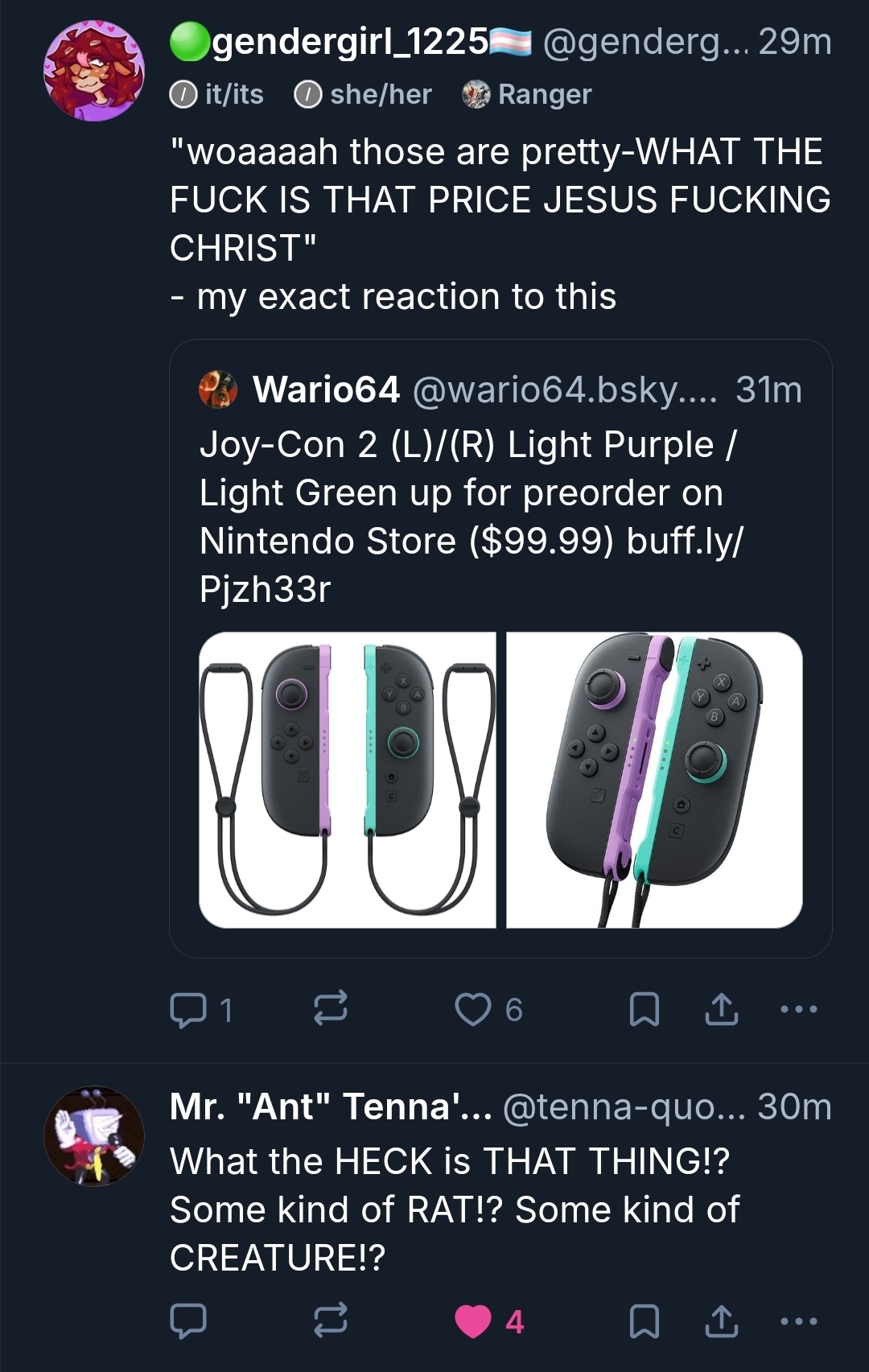The width and height of the screenshot is (869, 1372).
Task: Reply to Mr. Ant Tenna's post
Action: tap(188, 1321)
